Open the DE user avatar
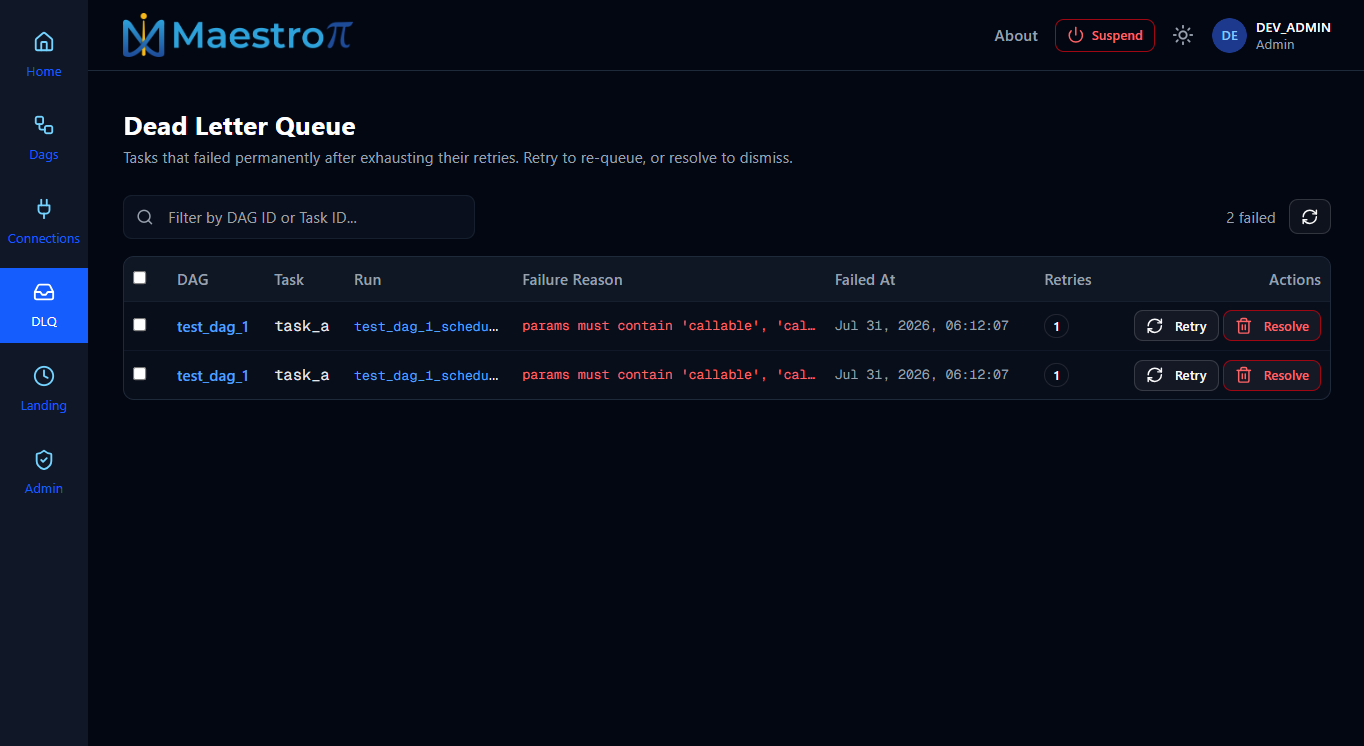1364x746 pixels. coord(1229,35)
